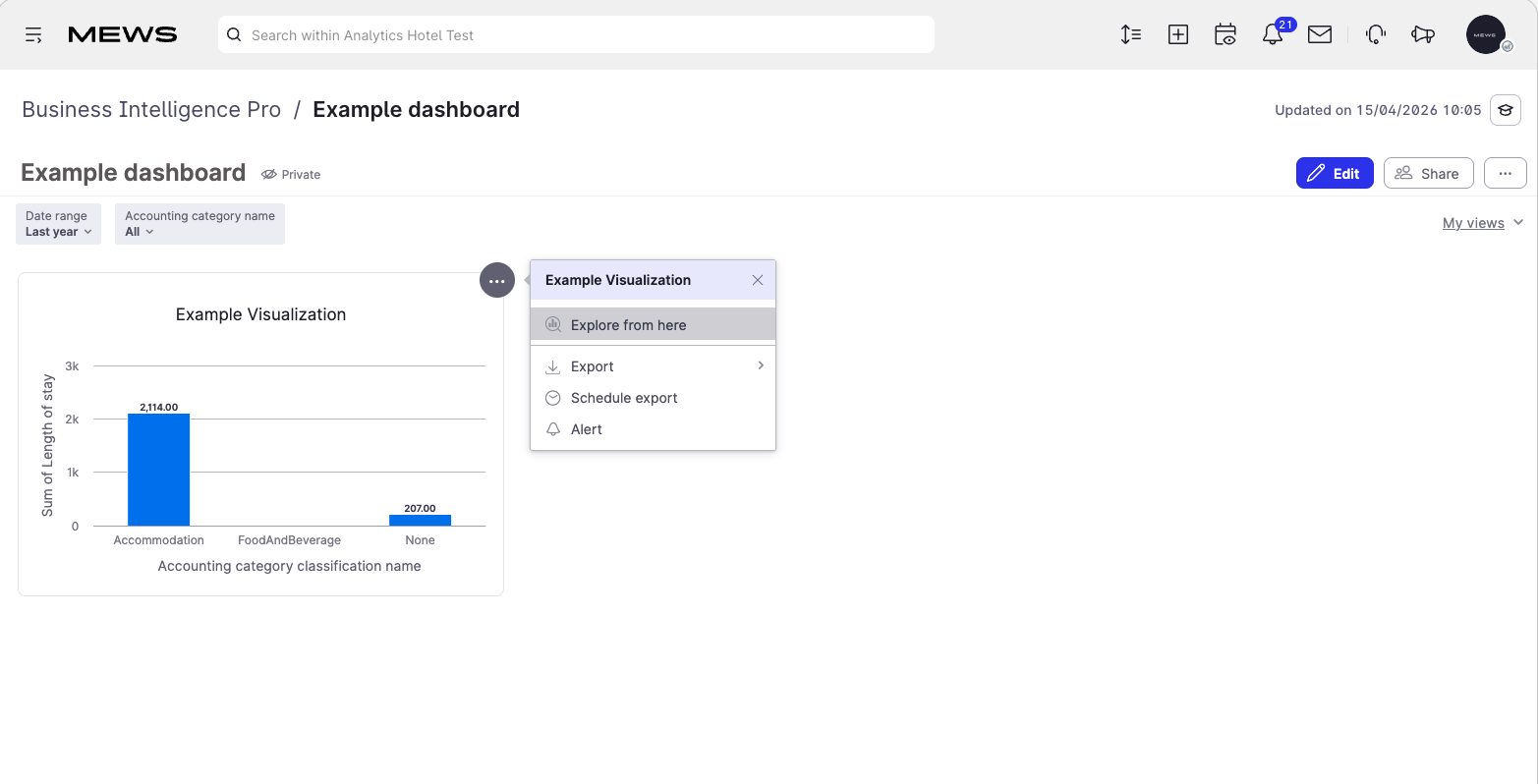Click the plus-square create icon

pyautogui.click(x=1178, y=35)
